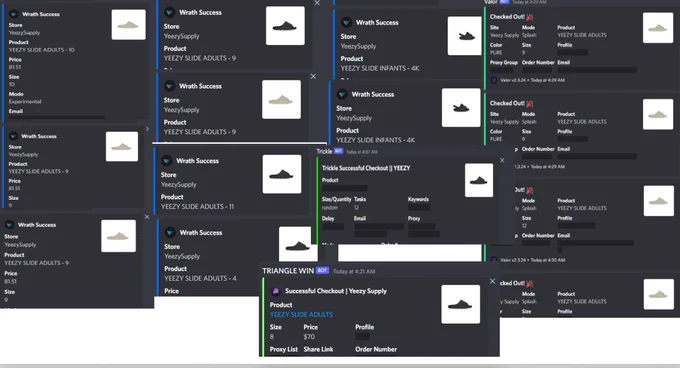Close the TRIANGLE WIN embed with X
680x368 pixels.
pyautogui.click(x=493, y=281)
